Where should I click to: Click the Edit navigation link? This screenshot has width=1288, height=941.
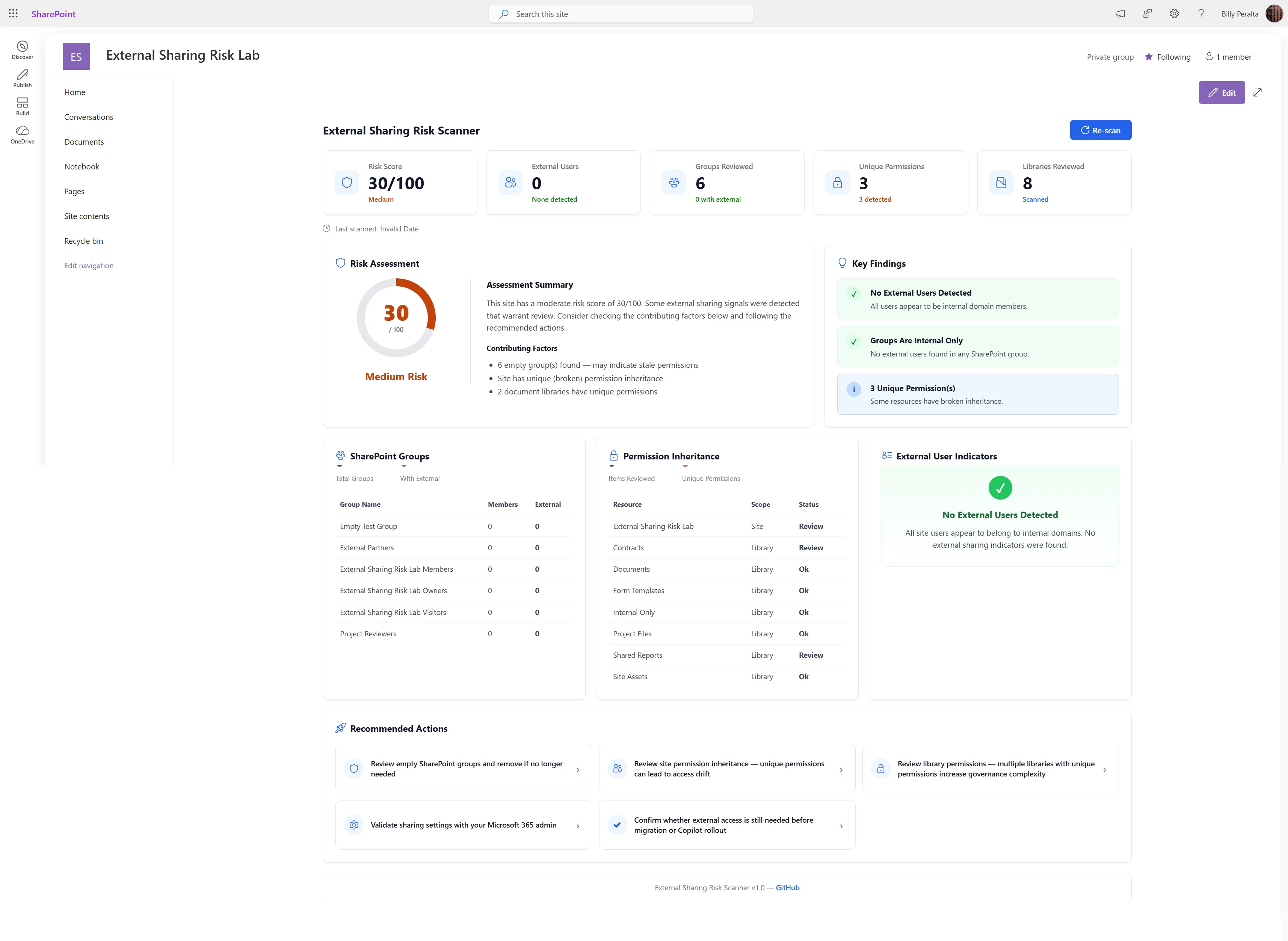pos(89,266)
